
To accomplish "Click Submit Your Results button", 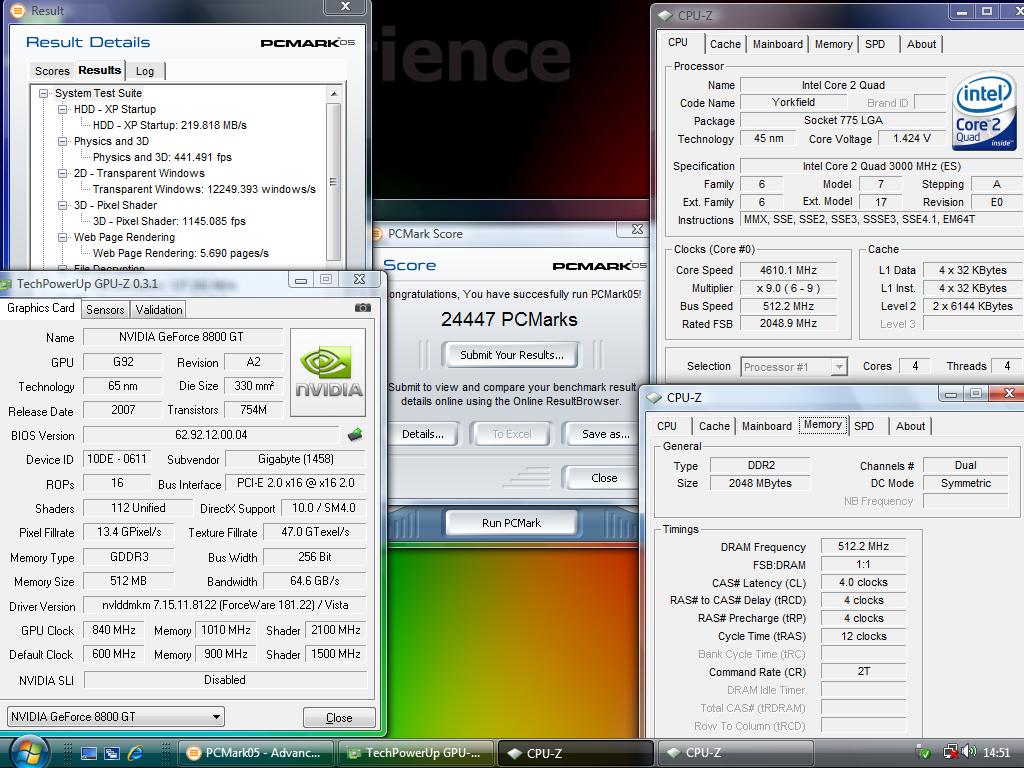I will tap(511, 355).
